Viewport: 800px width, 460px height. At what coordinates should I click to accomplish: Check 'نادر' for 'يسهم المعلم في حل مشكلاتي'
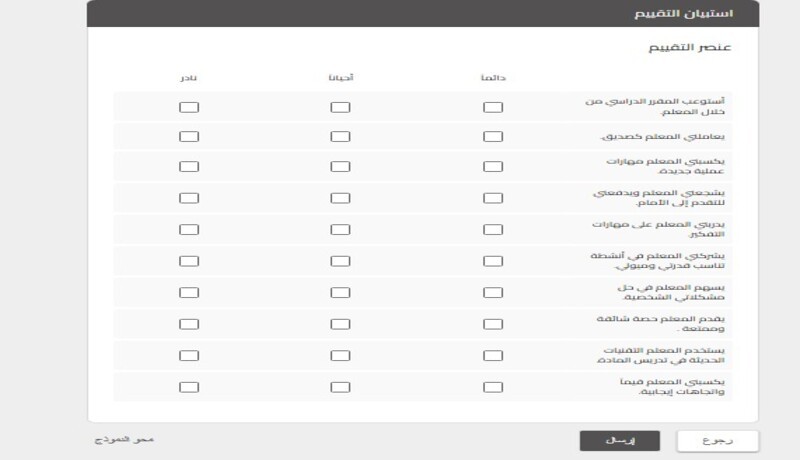coord(189,292)
